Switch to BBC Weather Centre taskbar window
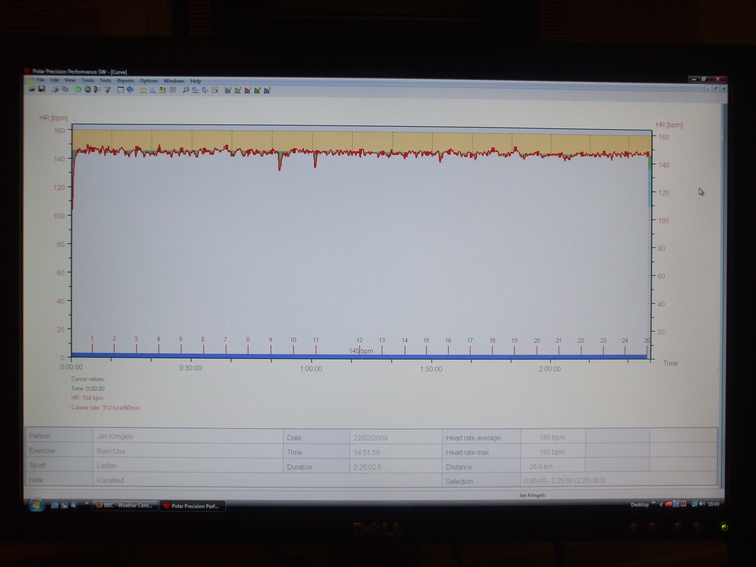The image size is (756, 567). pyautogui.click(x=125, y=505)
